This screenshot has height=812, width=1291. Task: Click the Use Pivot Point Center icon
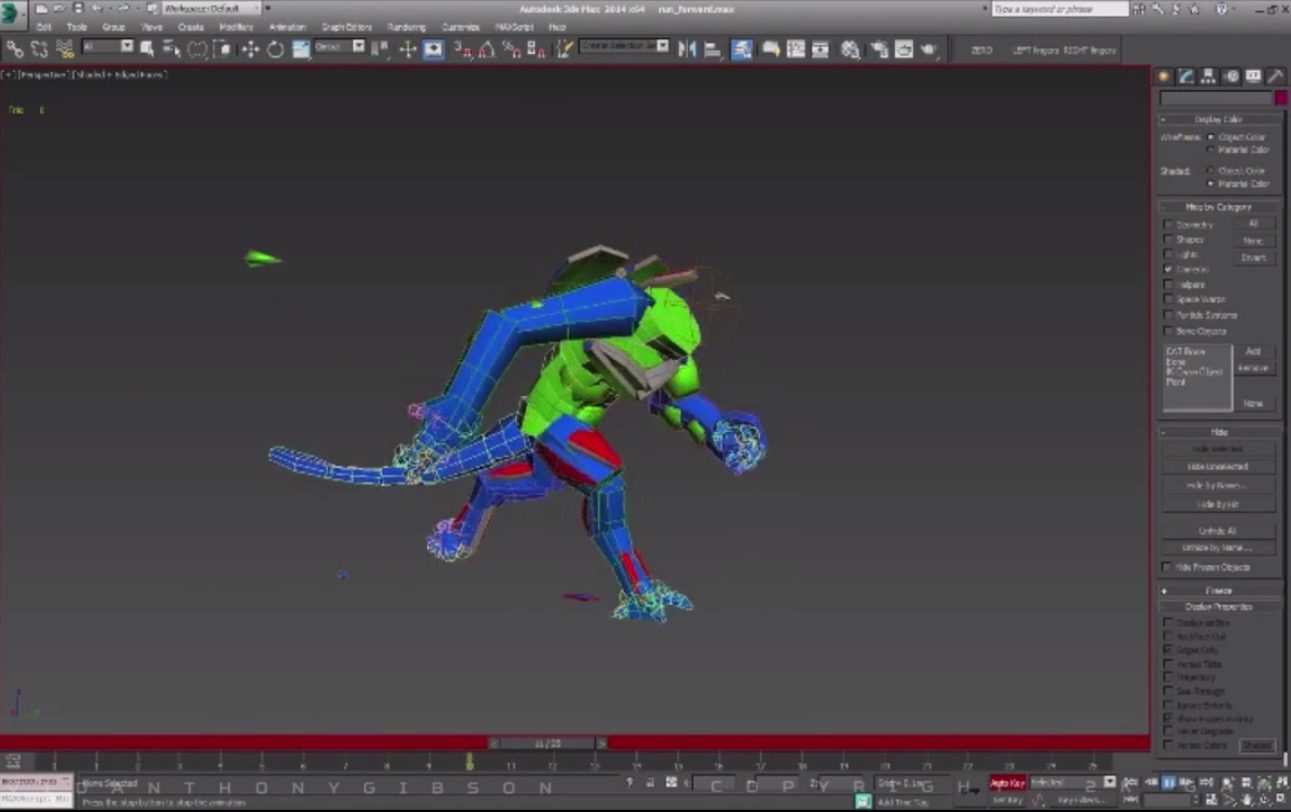(380, 48)
